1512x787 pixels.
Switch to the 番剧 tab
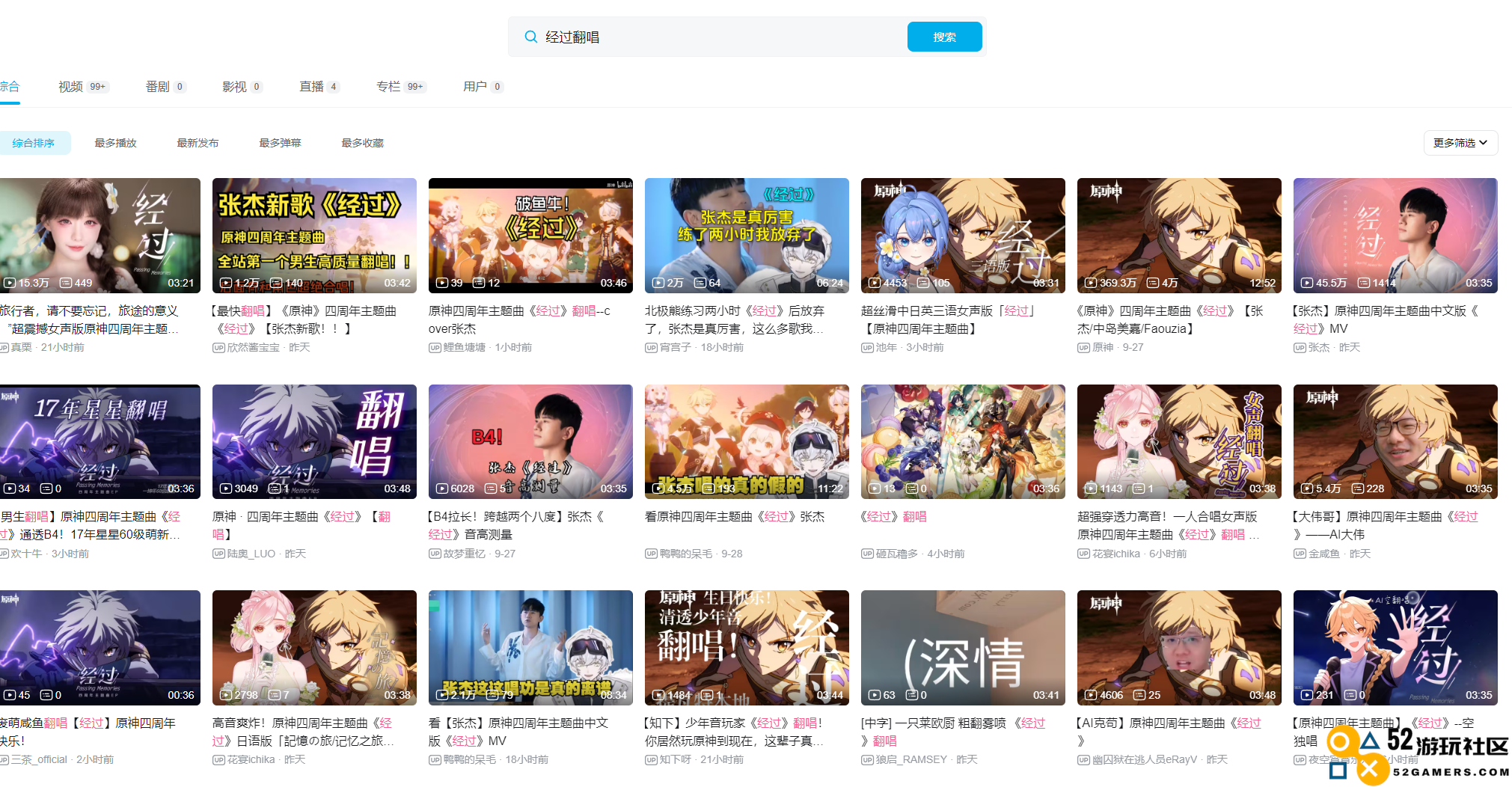(165, 87)
